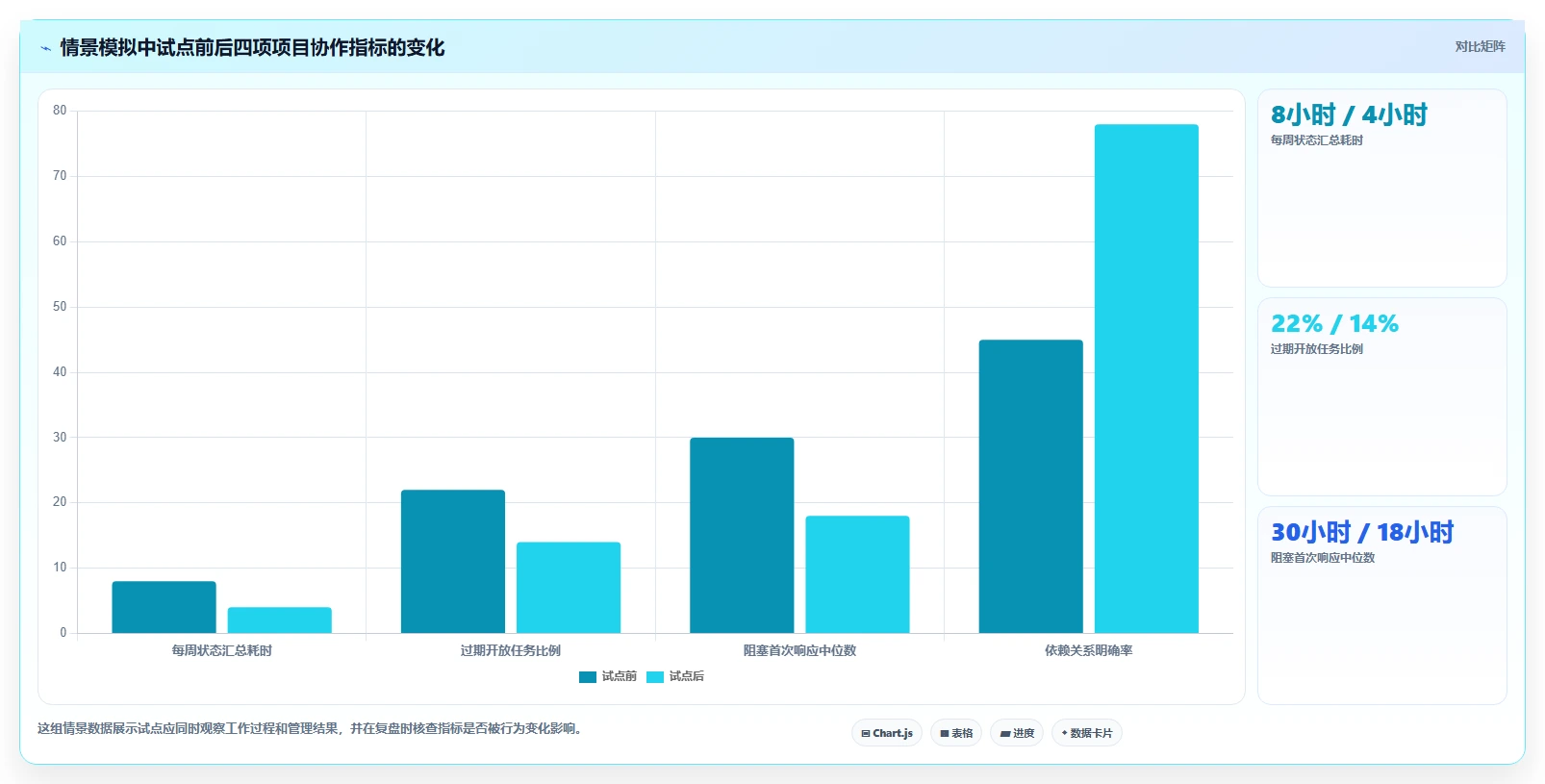Screen dimensions: 1545x784
Task: Toggle 试点前 series via legend swatch
Action: 588,677
